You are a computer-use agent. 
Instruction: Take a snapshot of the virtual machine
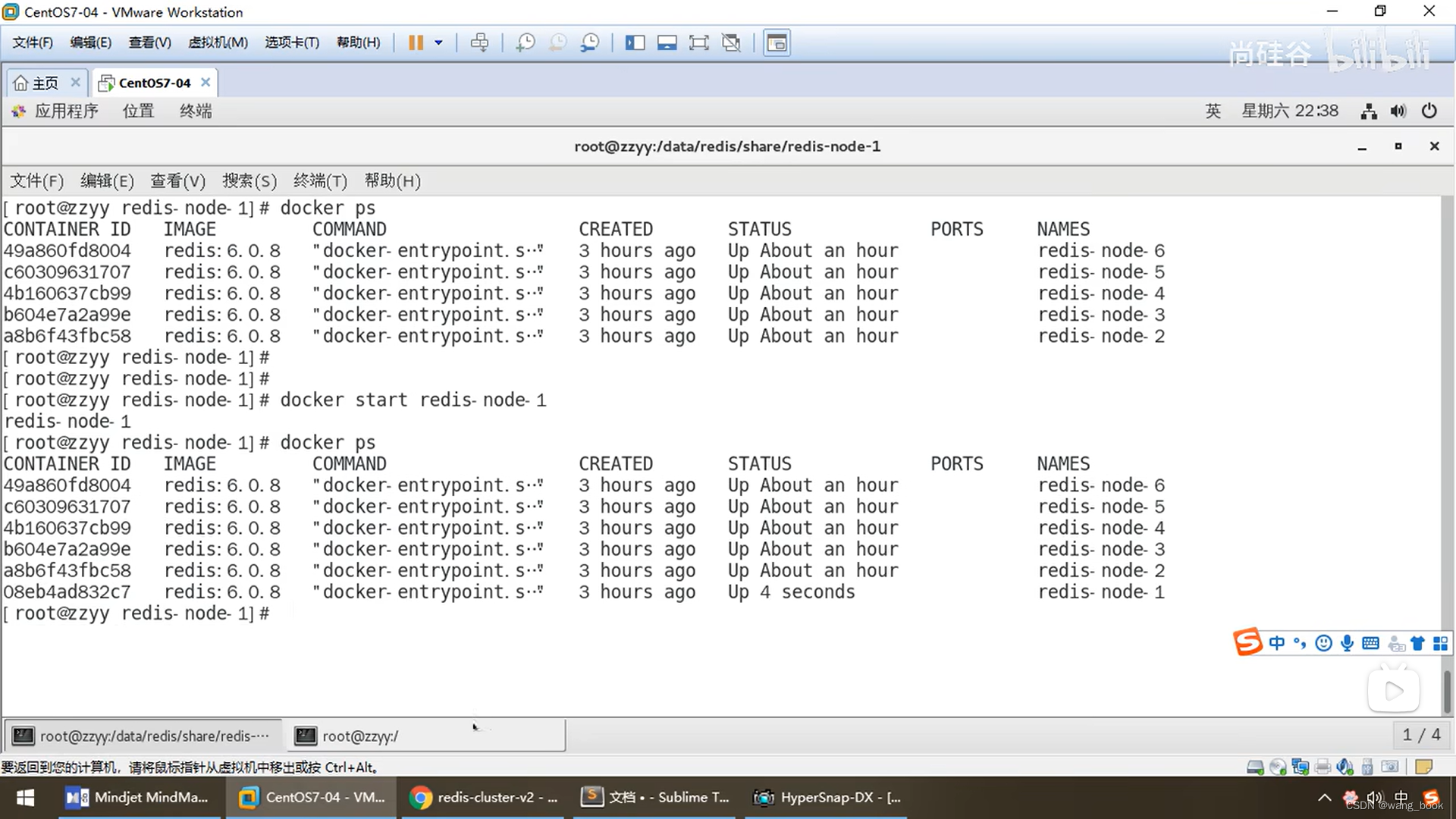point(525,42)
